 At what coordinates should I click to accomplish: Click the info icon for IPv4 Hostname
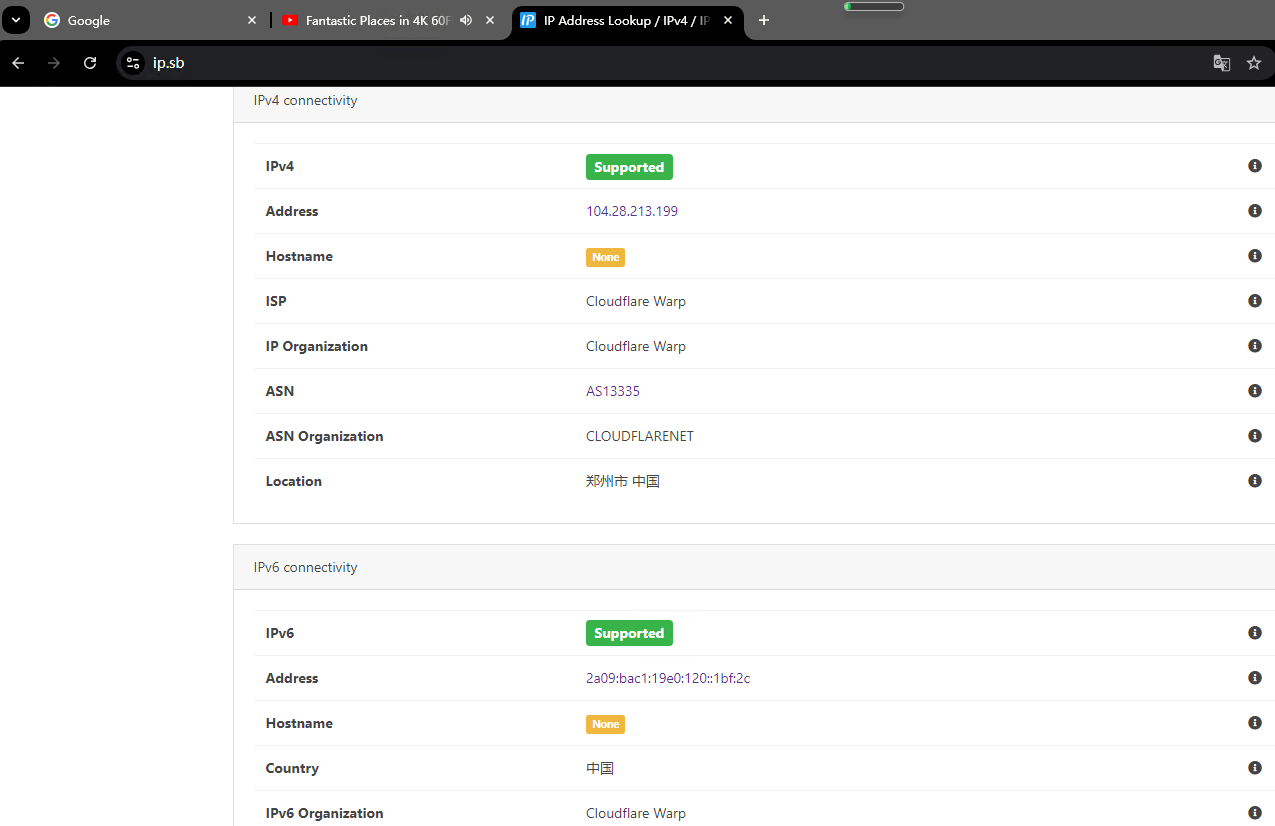[x=1255, y=256]
